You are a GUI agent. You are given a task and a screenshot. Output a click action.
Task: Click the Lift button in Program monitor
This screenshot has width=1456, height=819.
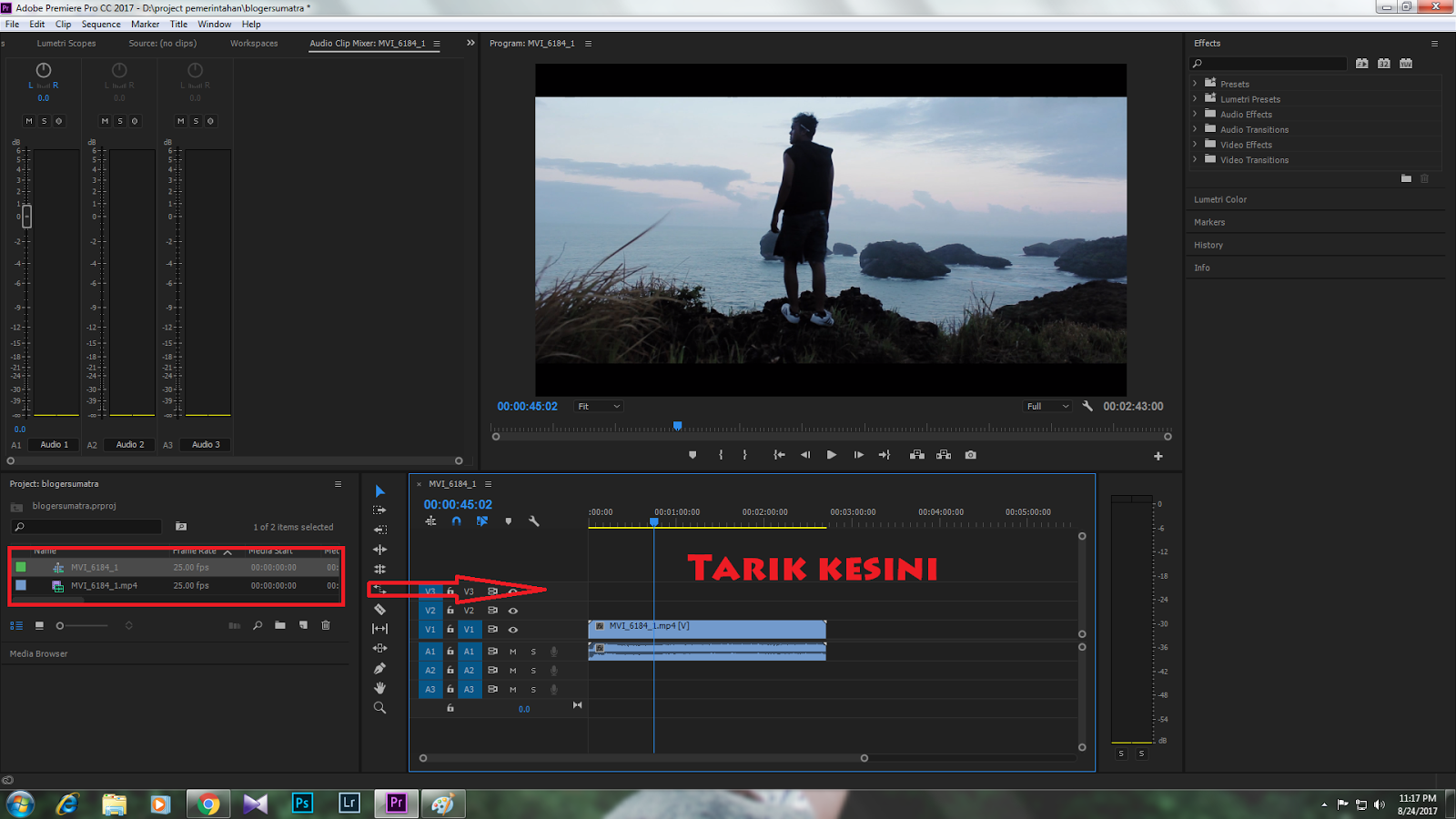click(x=917, y=455)
